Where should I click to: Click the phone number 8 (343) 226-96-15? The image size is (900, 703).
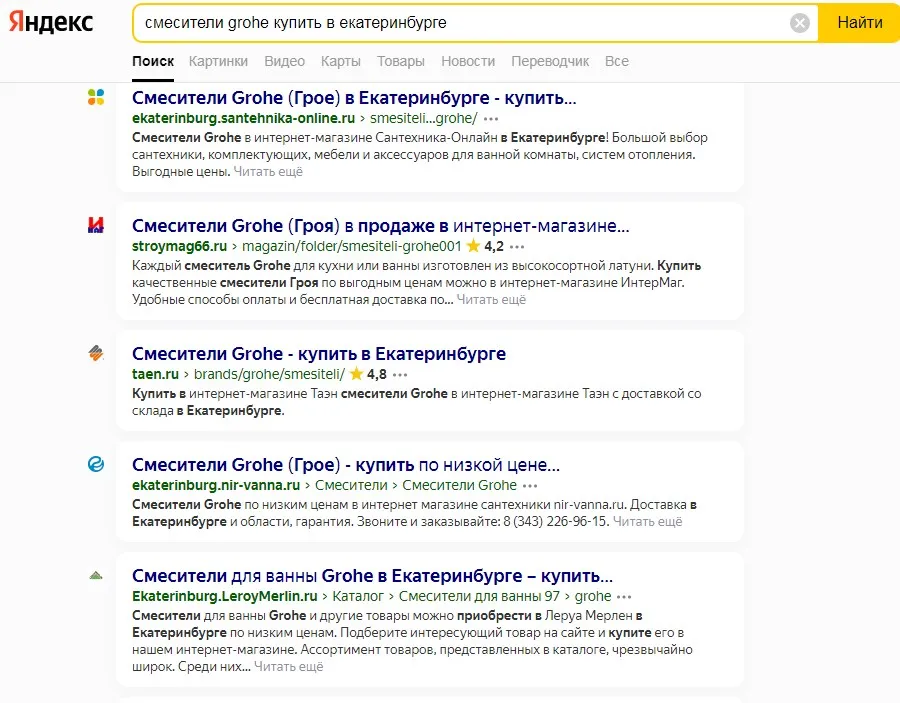(x=555, y=522)
